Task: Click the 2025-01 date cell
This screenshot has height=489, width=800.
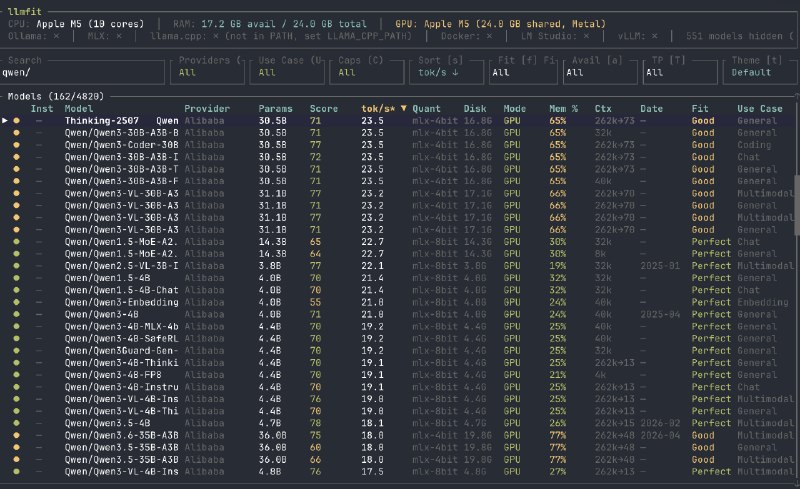Action: coord(660,266)
